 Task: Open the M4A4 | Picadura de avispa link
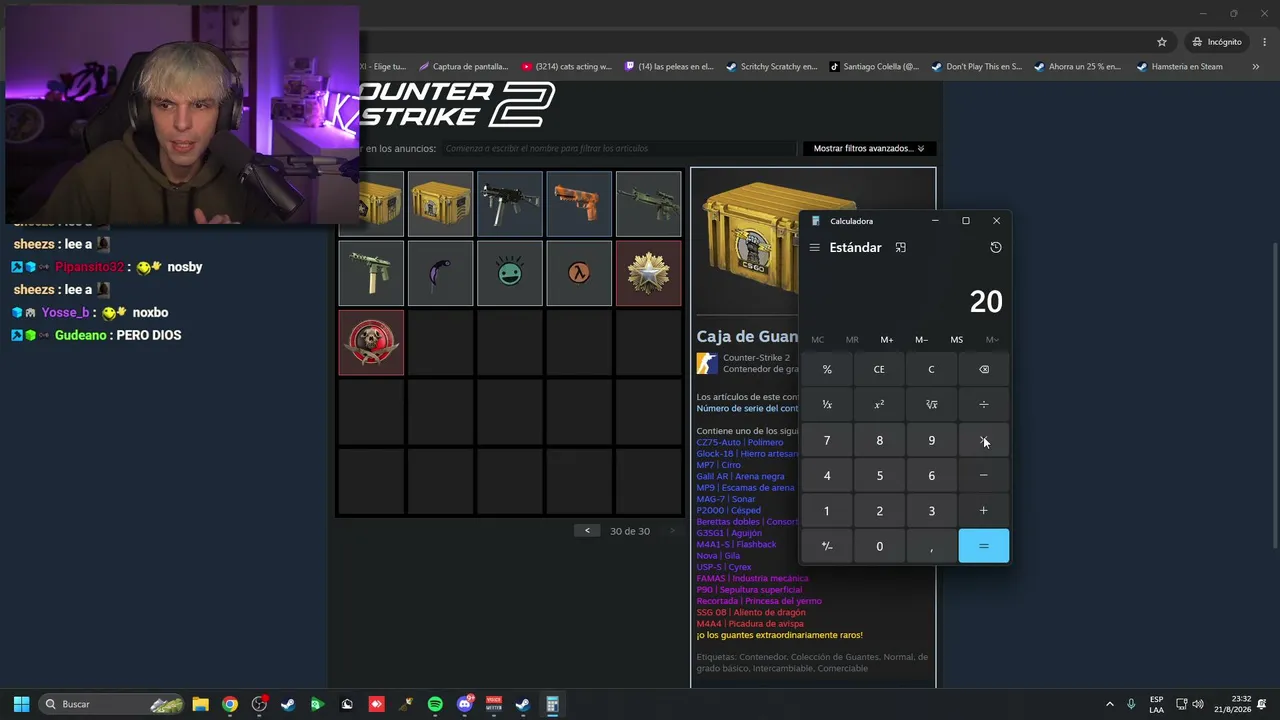[x=750, y=624]
